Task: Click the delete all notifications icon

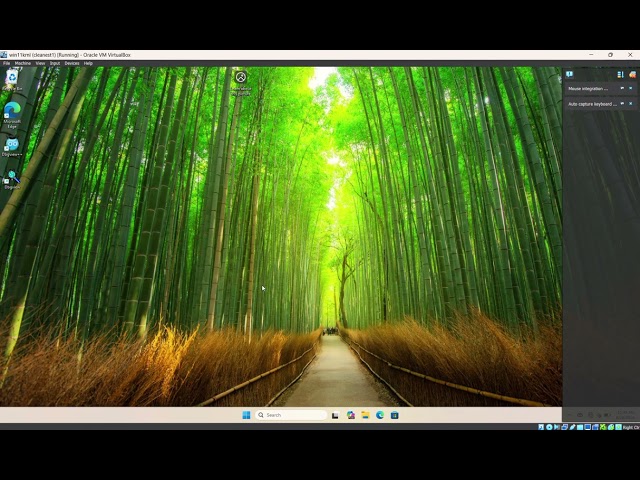Action: (632, 74)
